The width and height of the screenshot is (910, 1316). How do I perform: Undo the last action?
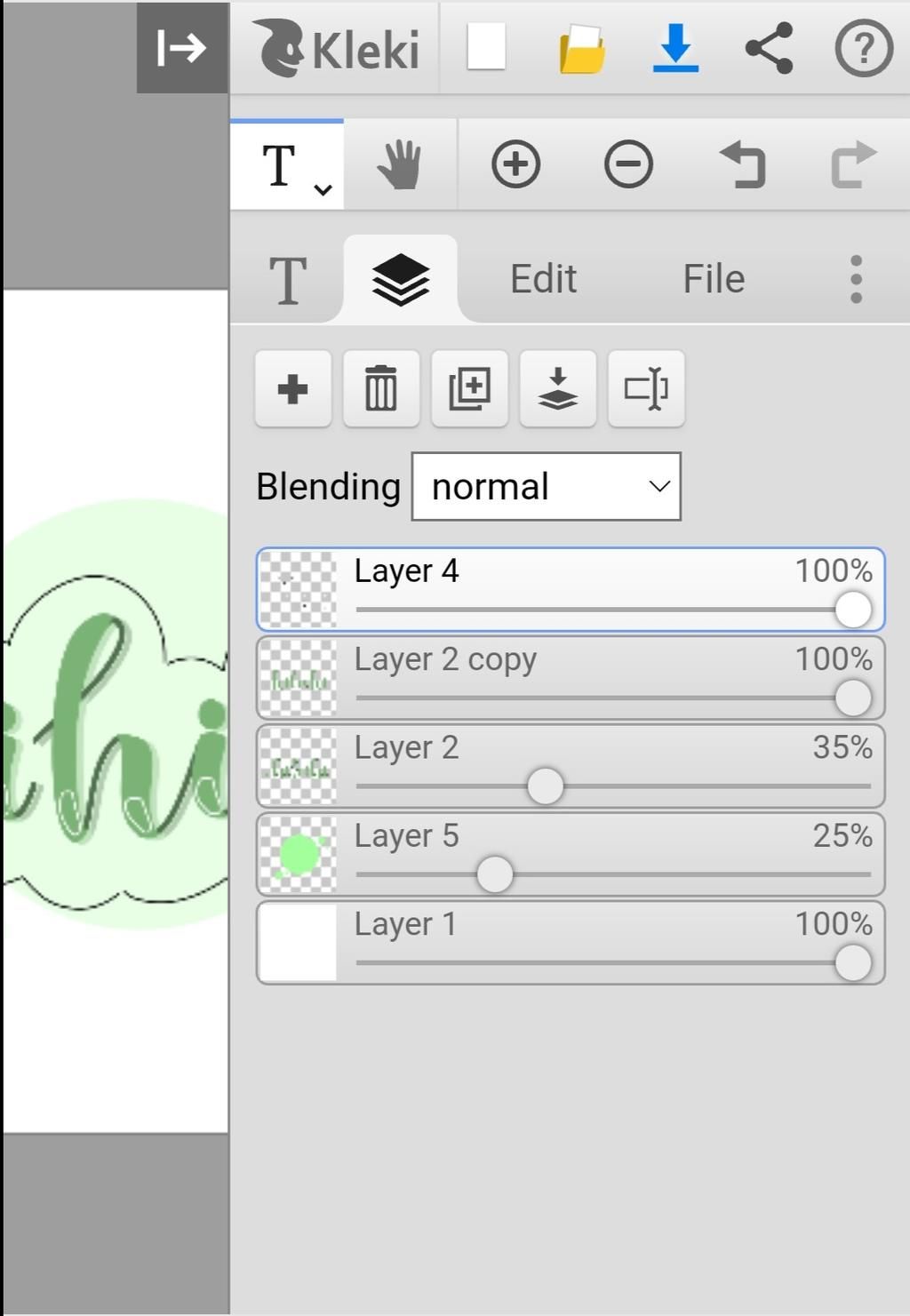click(x=742, y=165)
